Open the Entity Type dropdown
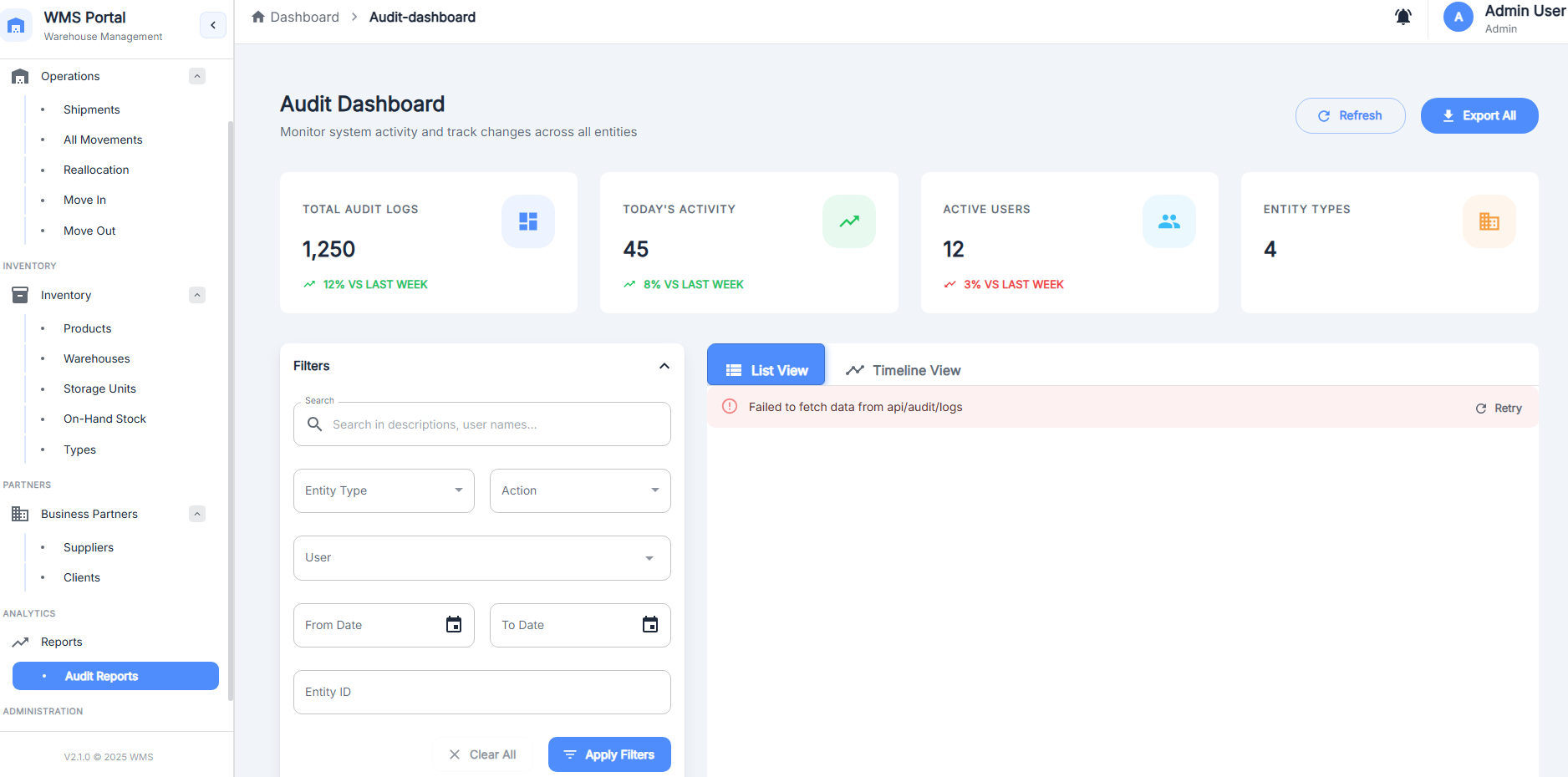 coord(384,490)
